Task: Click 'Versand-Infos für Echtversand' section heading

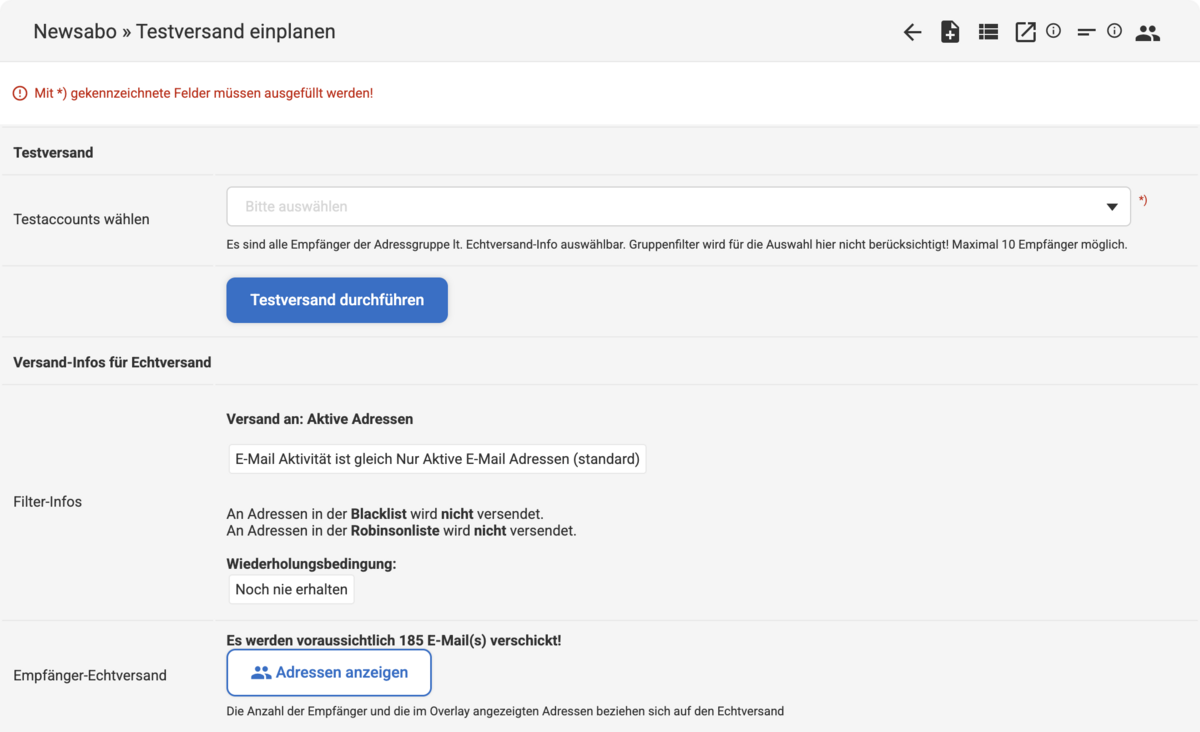Action: [x=112, y=362]
